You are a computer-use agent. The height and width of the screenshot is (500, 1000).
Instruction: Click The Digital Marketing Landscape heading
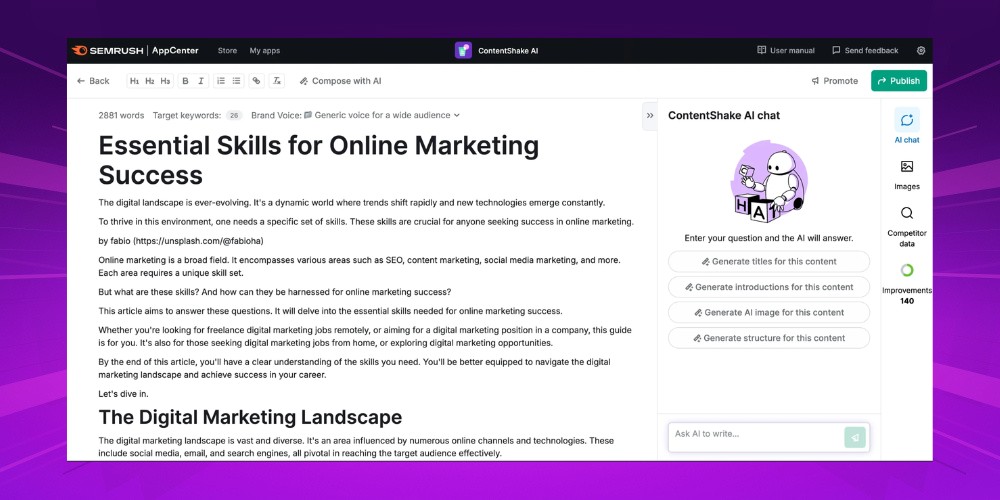(250, 417)
